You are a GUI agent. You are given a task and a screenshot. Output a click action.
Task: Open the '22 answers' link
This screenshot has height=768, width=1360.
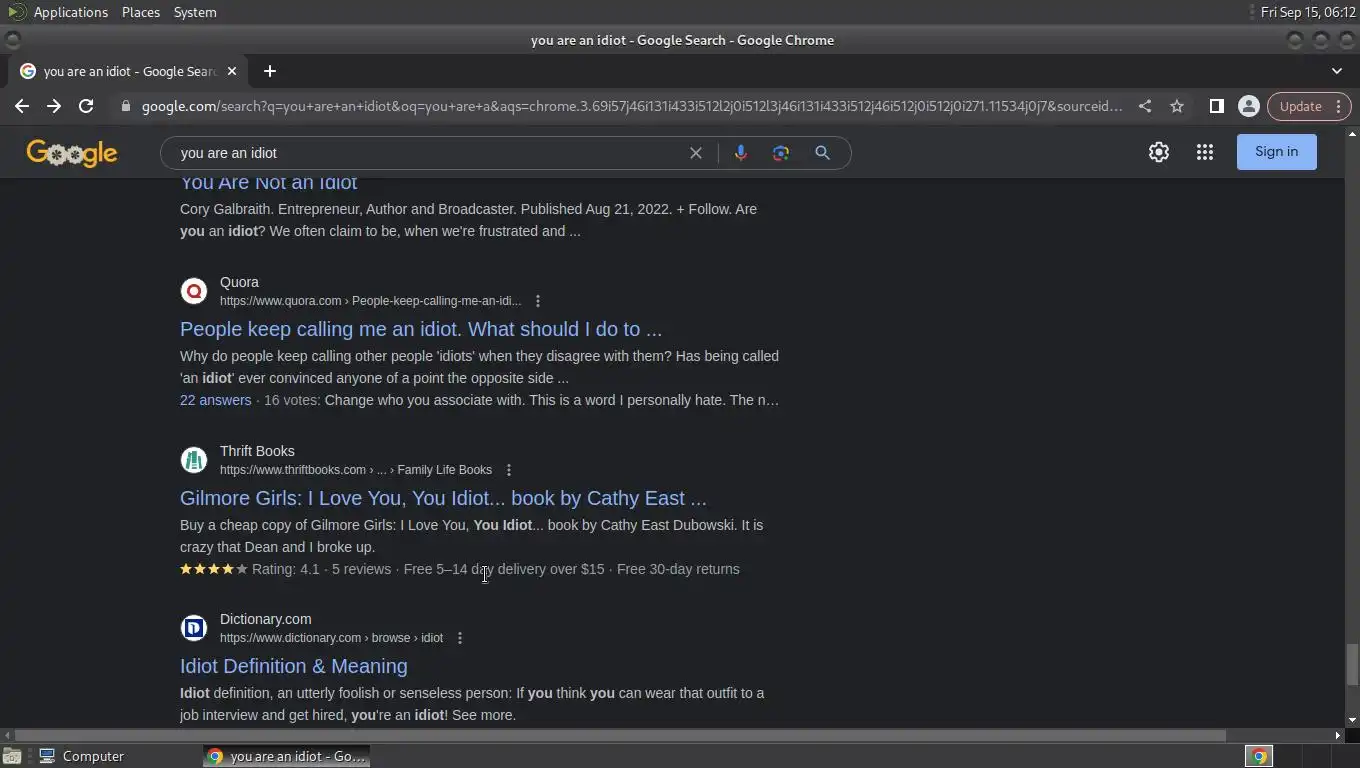[x=215, y=400]
